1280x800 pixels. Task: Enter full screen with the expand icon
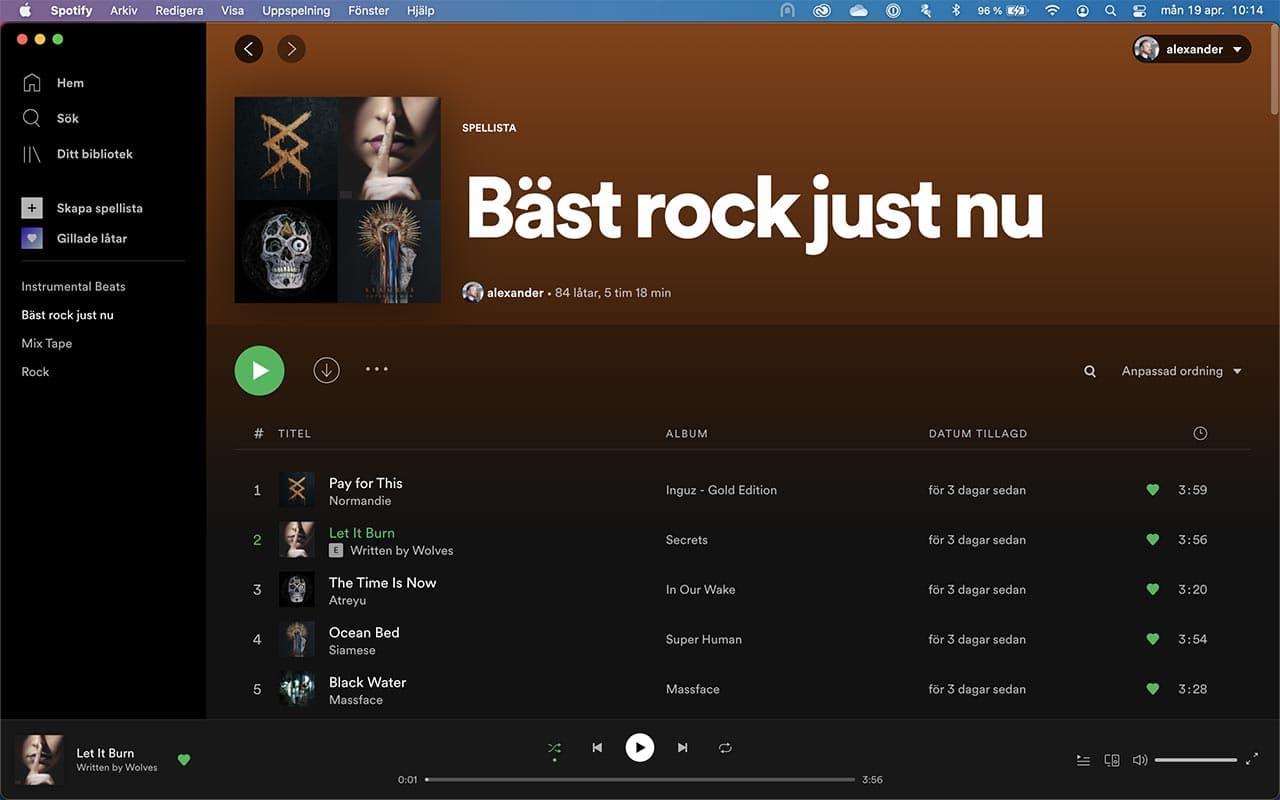1252,759
